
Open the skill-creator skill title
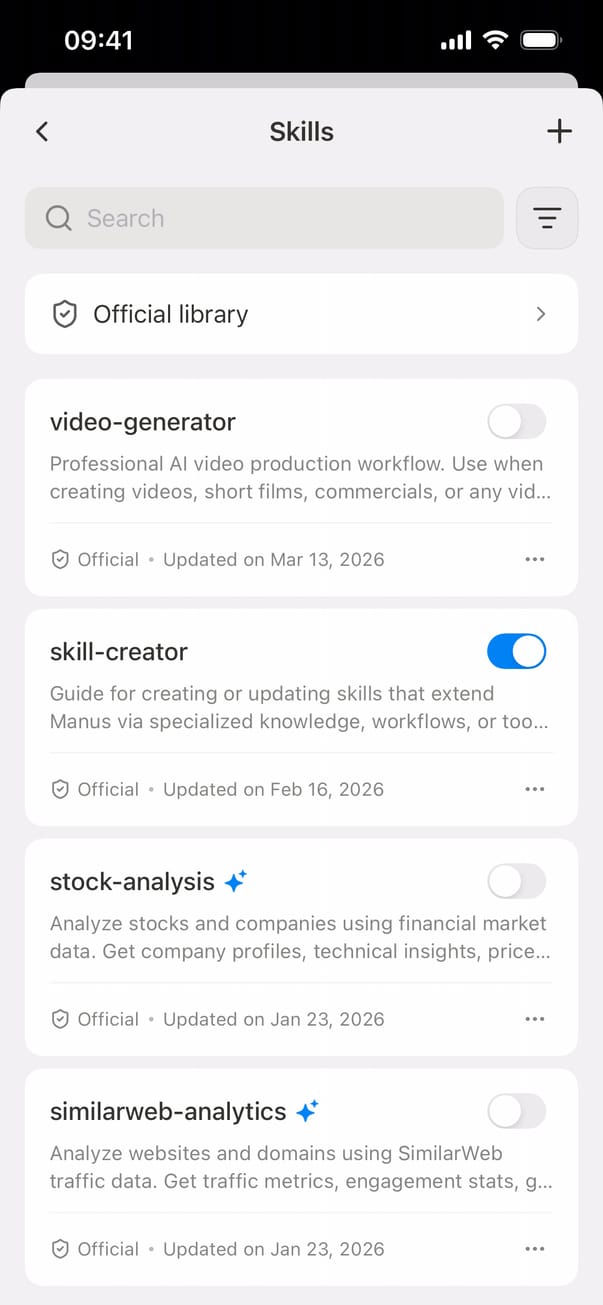pyautogui.click(x=119, y=652)
